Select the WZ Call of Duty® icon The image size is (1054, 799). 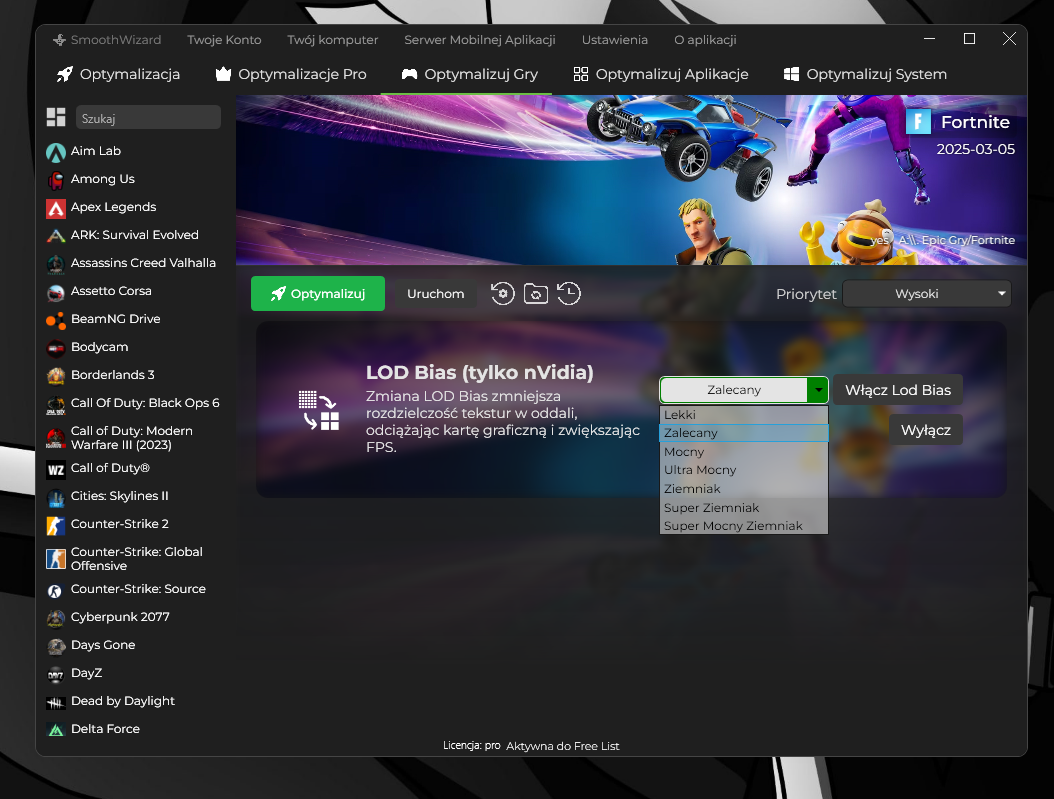pos(56,469)
